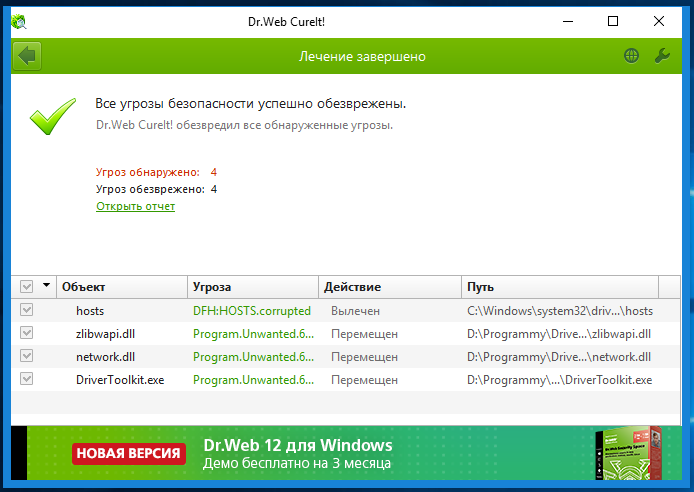Sort by the Действие column header
The height and width of the screenshot is (492, 694).
[390, 287]
